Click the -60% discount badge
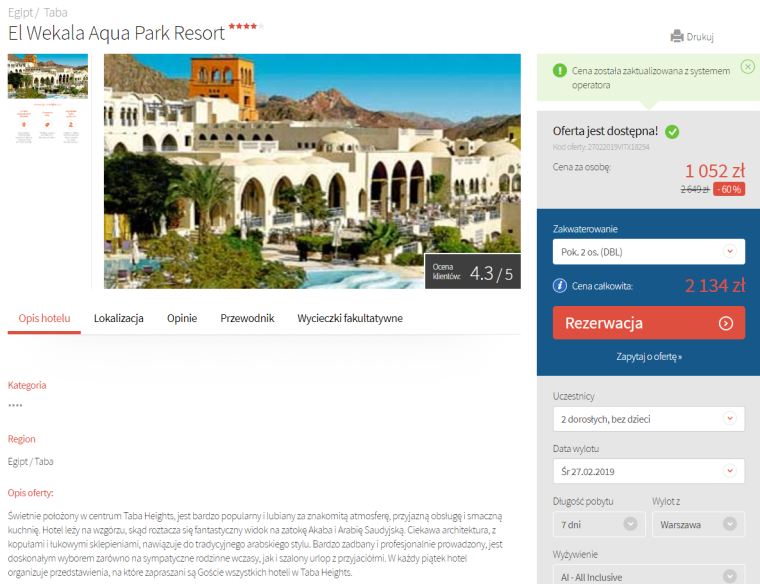 (729, 189)
